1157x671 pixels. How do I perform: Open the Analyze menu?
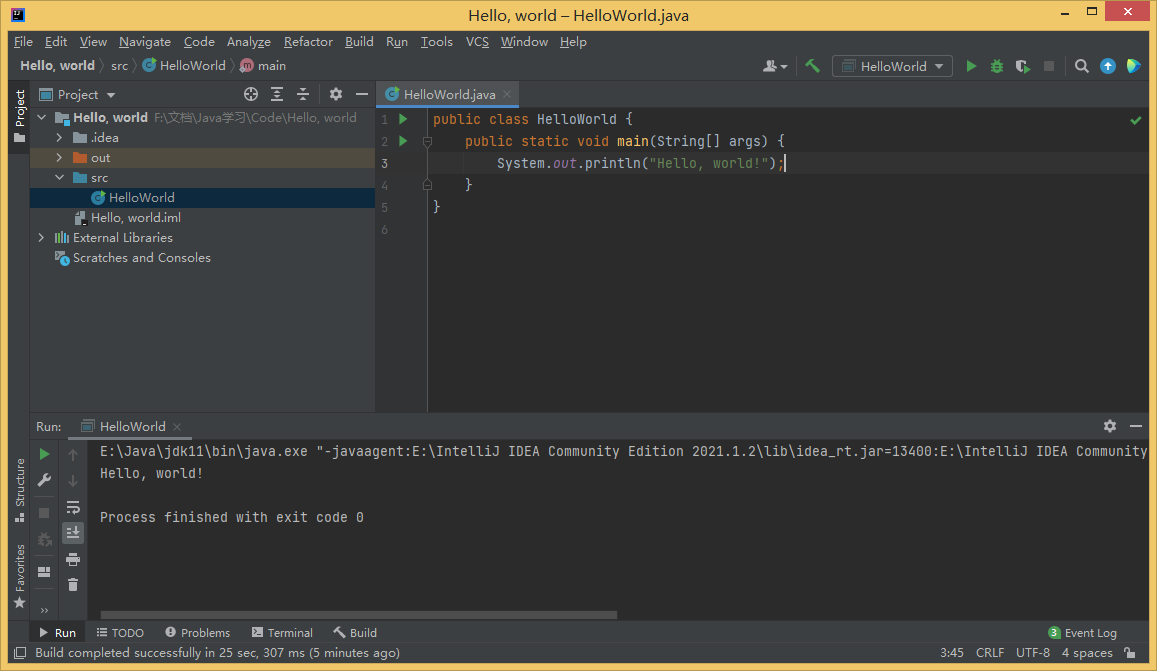[249, 41]
